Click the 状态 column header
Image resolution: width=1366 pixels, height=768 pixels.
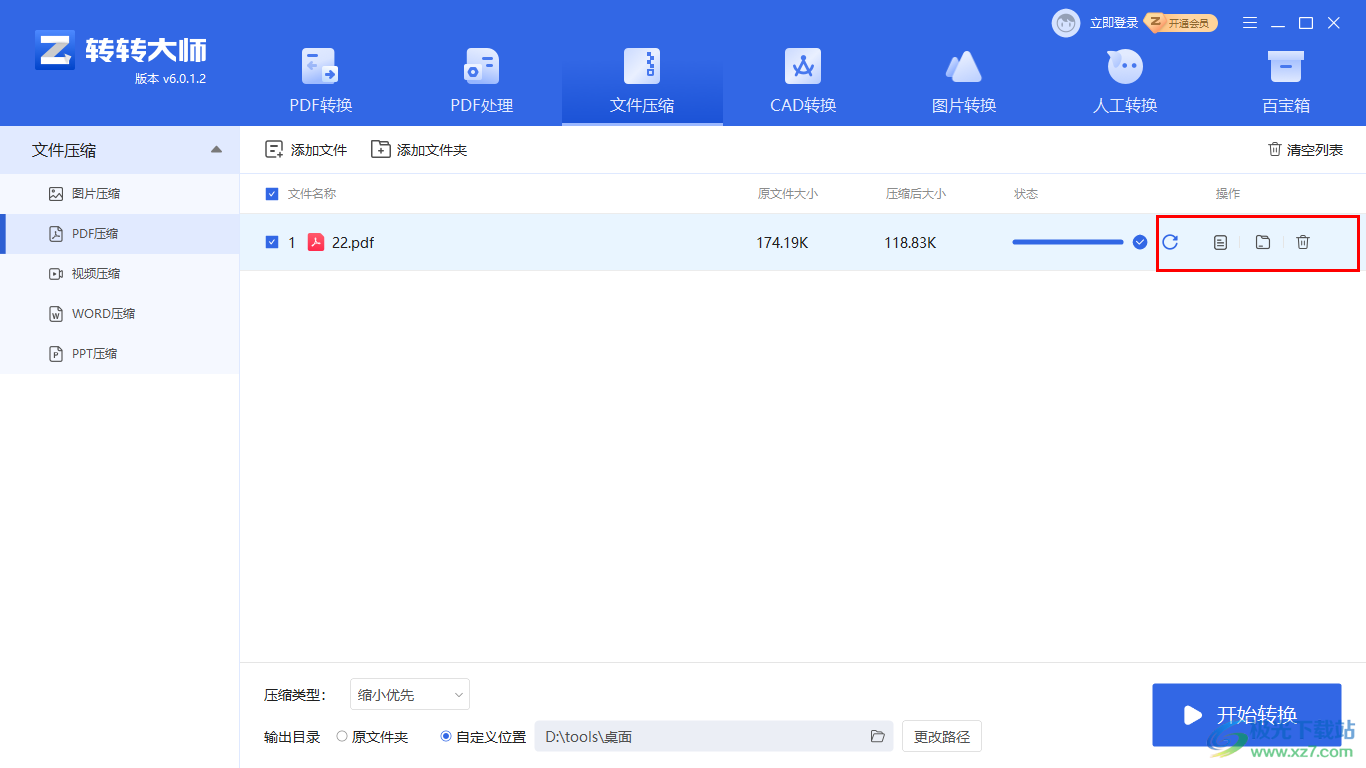coord(1026,194)
